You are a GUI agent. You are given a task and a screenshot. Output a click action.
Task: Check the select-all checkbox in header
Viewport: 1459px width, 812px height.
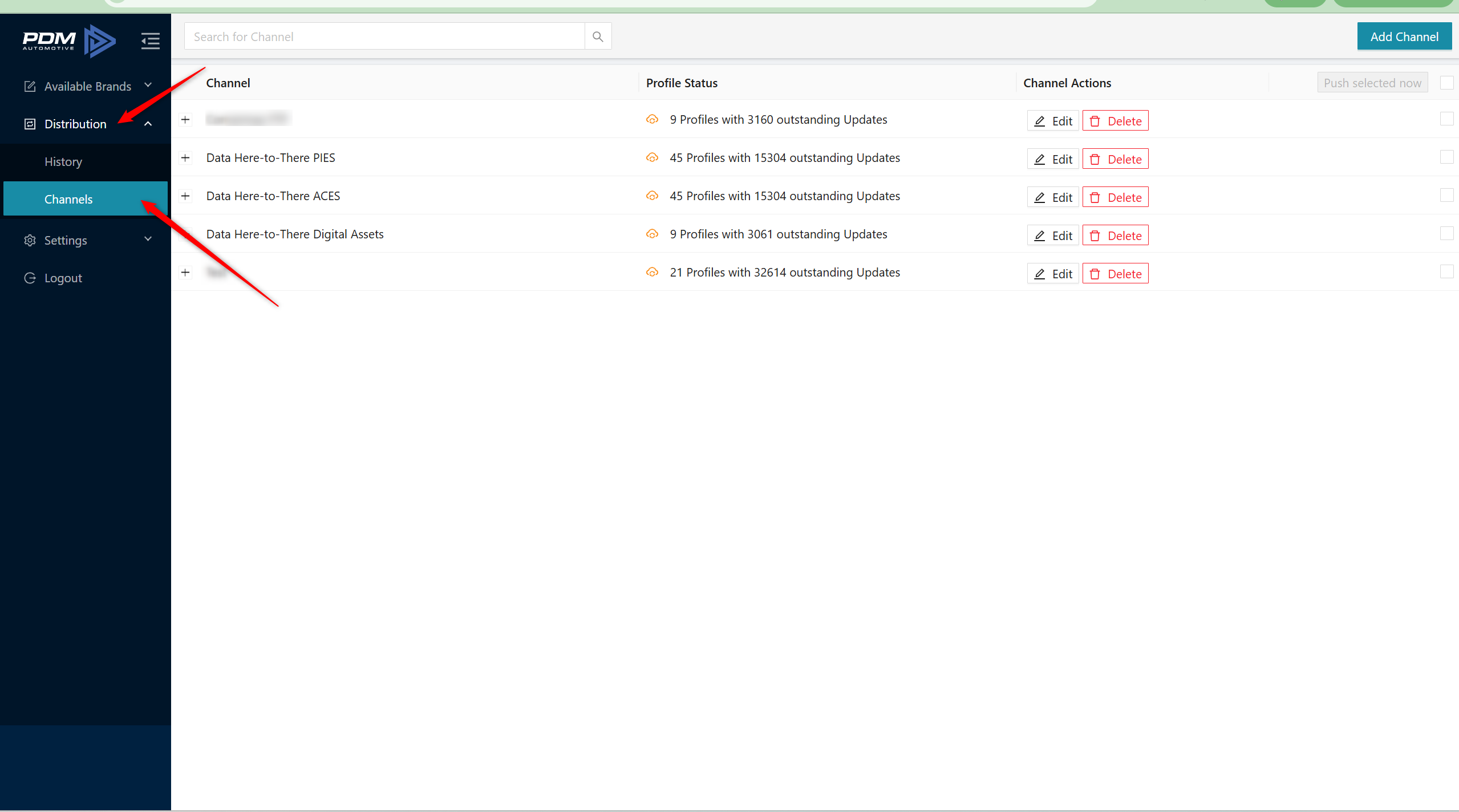coord(1446,83)
